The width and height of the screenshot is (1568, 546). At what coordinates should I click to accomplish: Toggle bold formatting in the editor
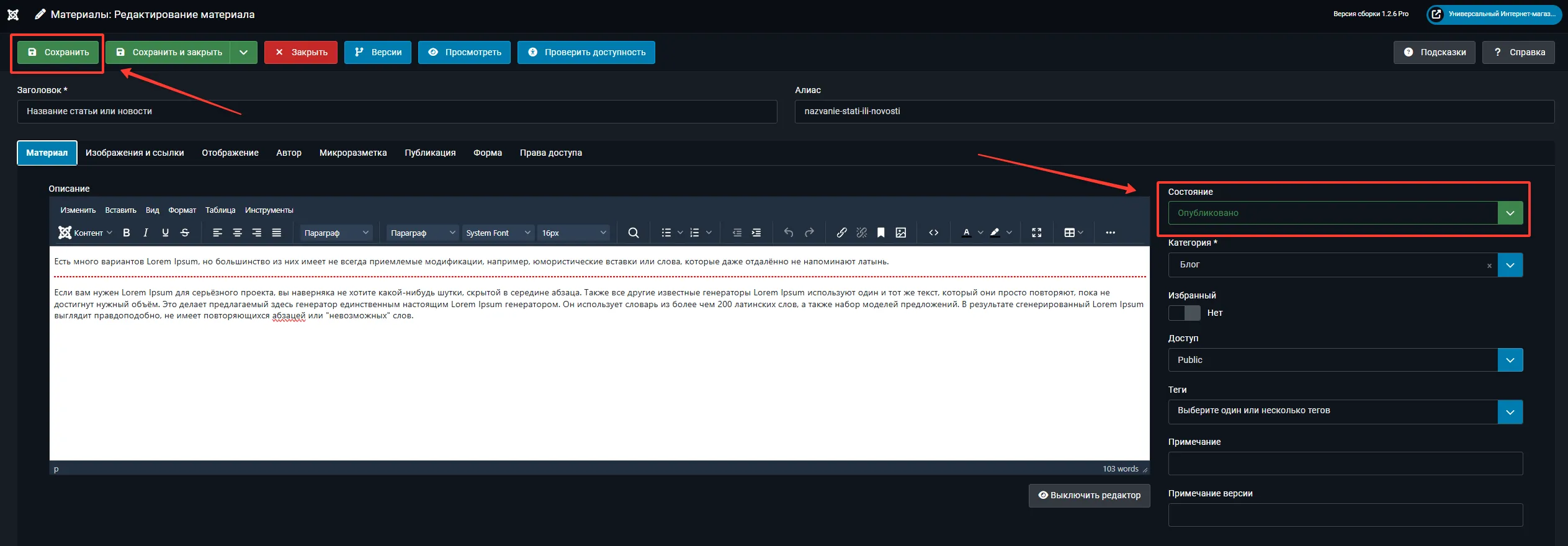127,233
